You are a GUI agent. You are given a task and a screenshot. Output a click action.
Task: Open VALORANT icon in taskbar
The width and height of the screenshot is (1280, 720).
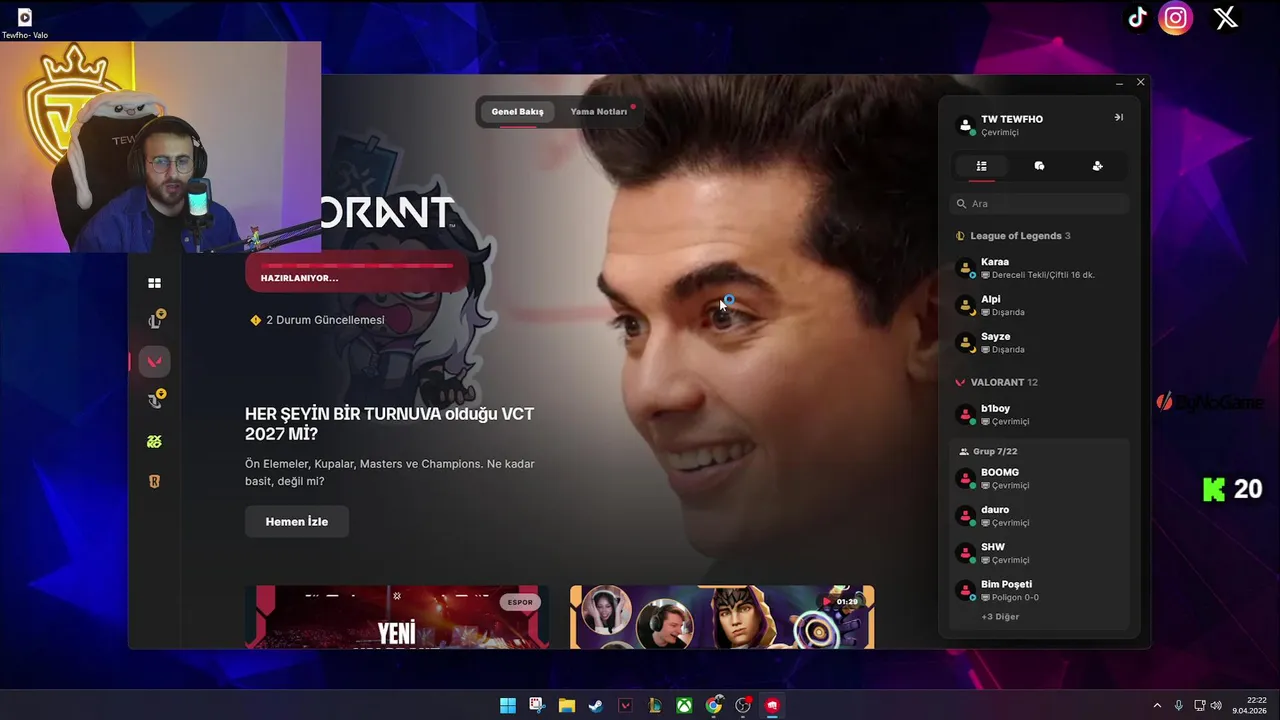pyautogui.click(x=626, y=705)
